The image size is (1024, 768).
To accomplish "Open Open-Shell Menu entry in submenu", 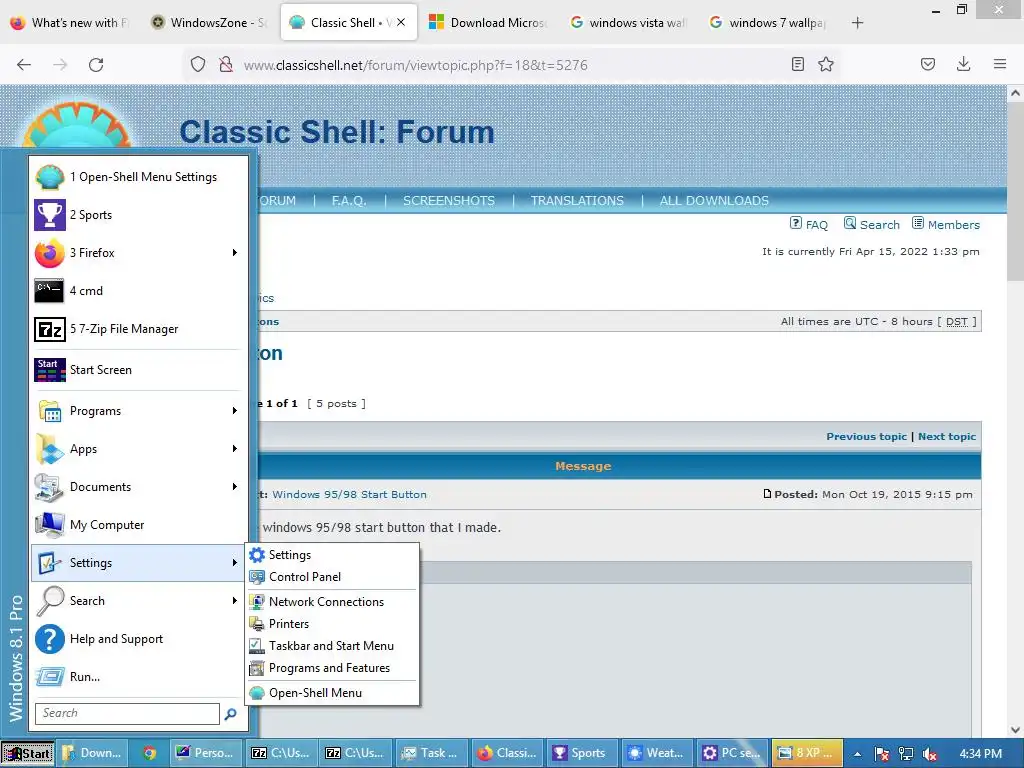I will pyautogui.click(x=334, y=693).
